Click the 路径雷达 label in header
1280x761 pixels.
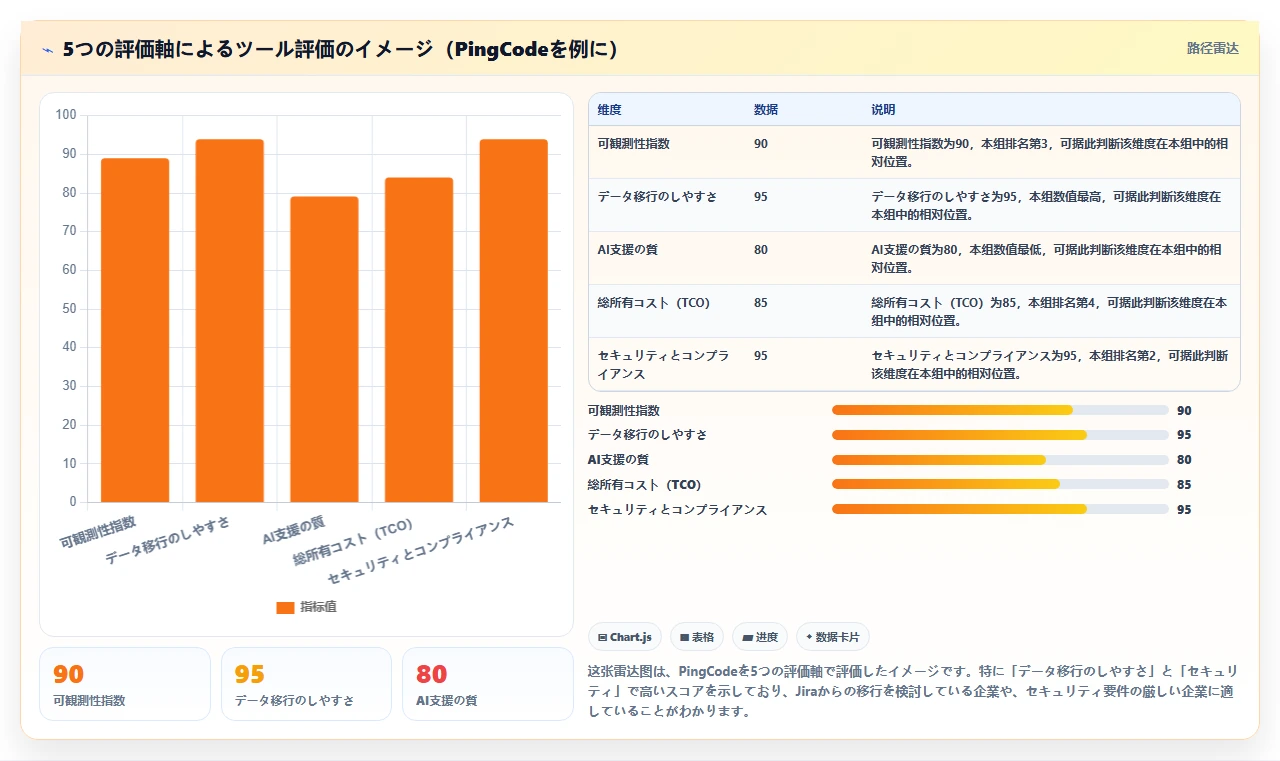pos(1212,48)
